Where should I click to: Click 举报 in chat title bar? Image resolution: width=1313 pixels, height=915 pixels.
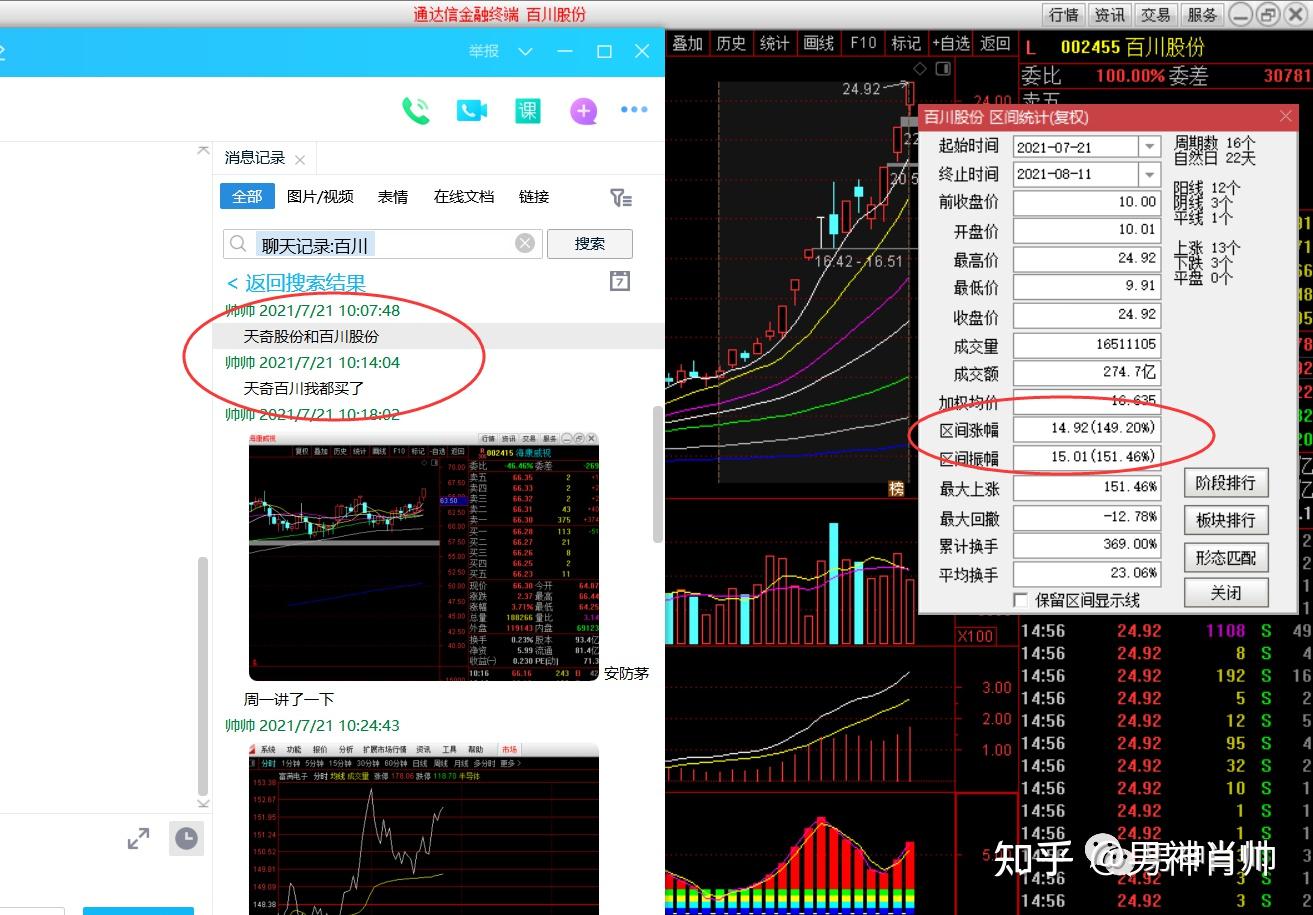(x=484, y=51)
